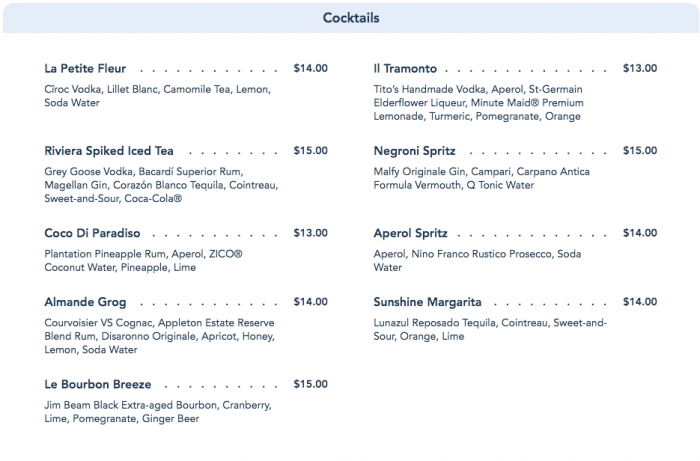The height and width of the screenshot is (461, 700).
Task: Click the Cocktails section header
Action: [x=350, y=18]
